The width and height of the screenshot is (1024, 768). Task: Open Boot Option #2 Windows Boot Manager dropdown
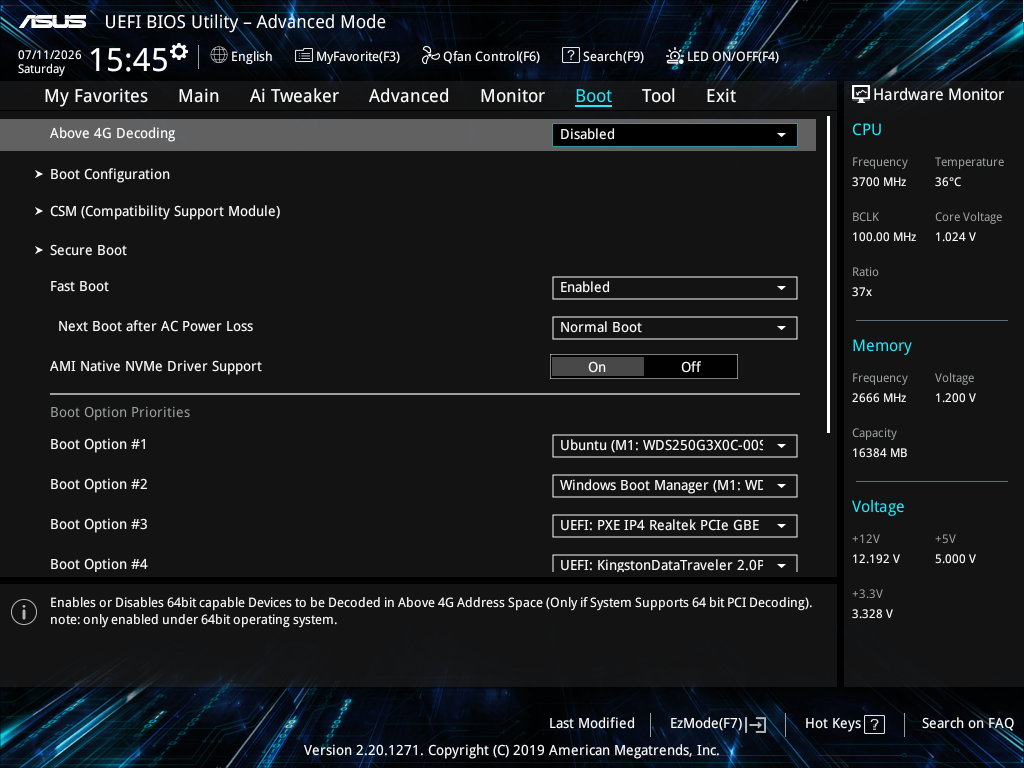[x=675, y=486]
